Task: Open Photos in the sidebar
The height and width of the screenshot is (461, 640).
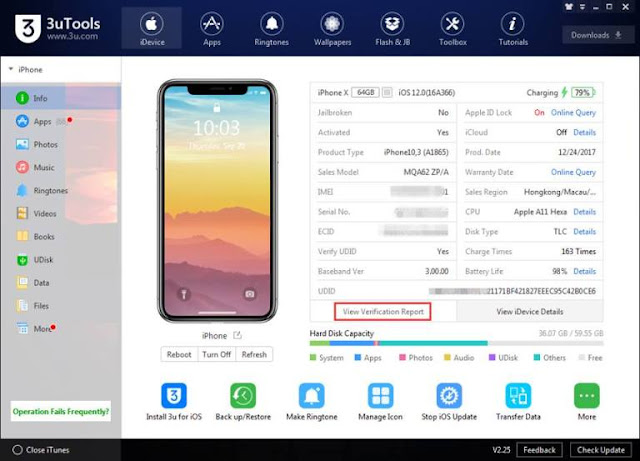Action: (61, 144)
